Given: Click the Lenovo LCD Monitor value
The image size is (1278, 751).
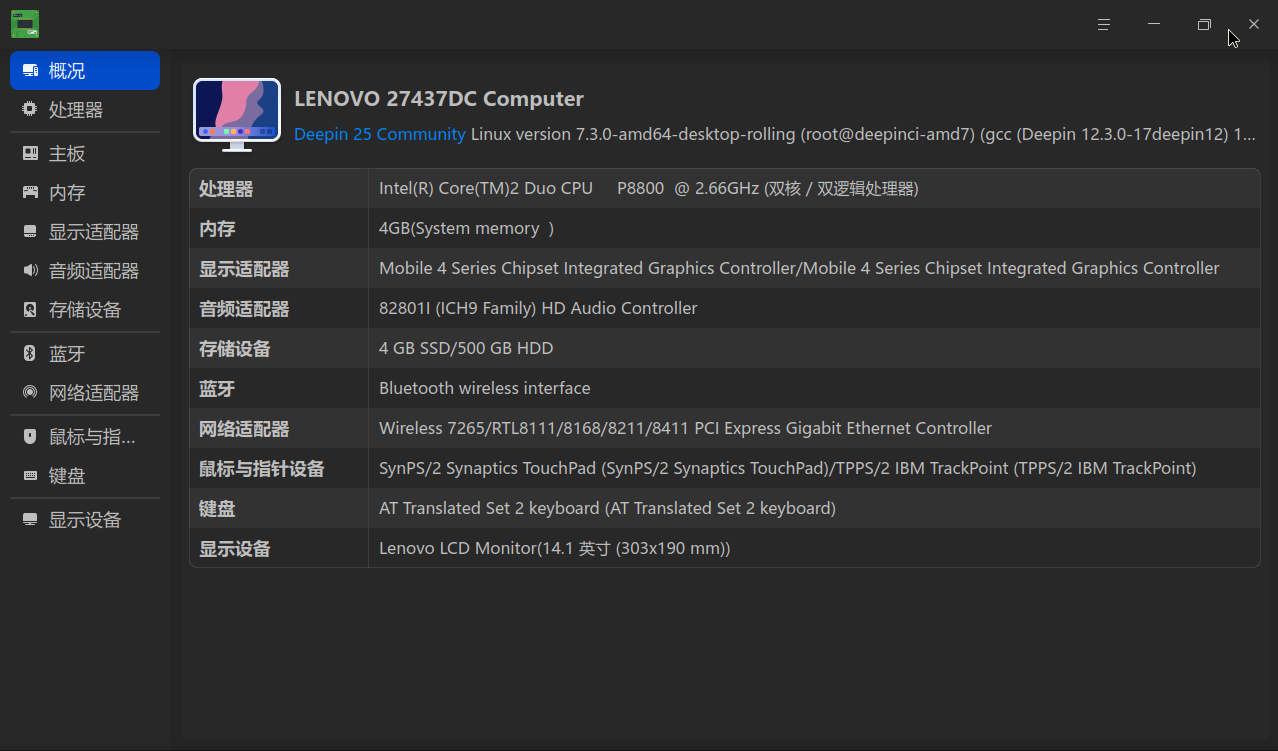Looking at the screenshot, I should (x=555, y=548).
